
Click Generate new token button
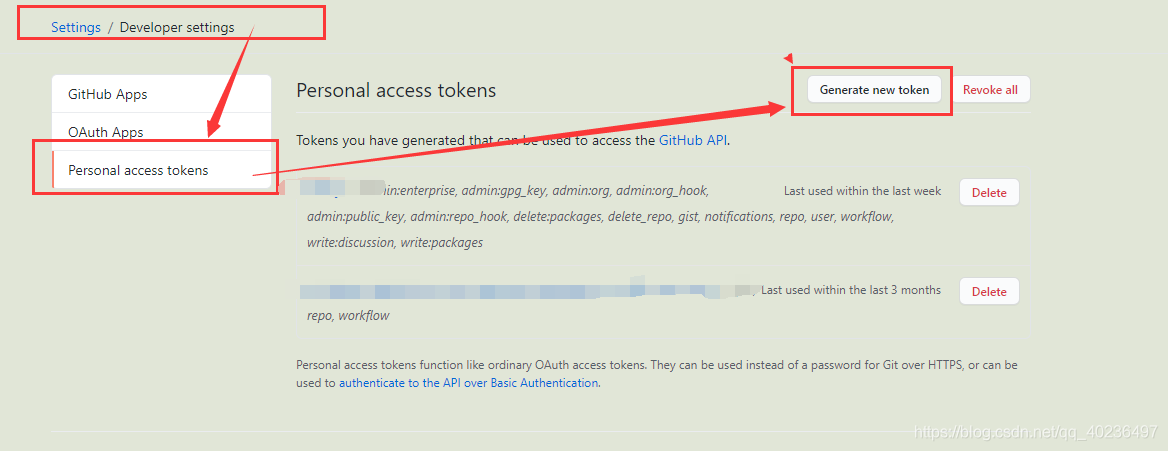(x=875, y=89)
